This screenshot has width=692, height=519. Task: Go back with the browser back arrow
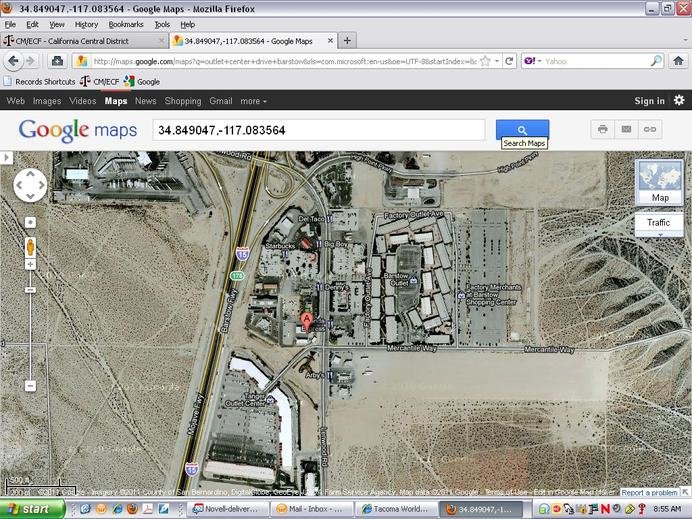click(x=14, y=61)
